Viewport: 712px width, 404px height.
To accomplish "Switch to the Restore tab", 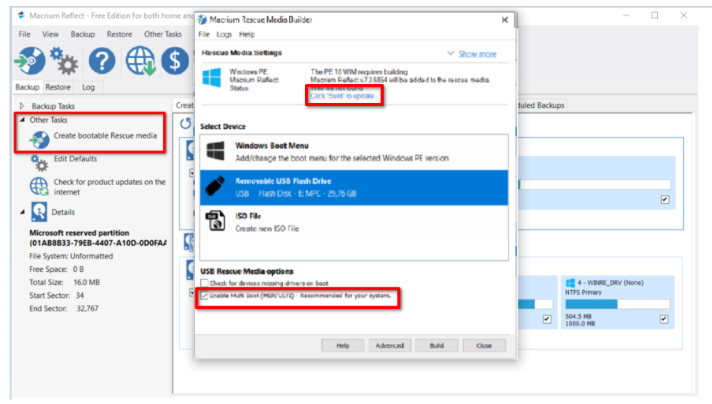I will (x=58, y=87).
